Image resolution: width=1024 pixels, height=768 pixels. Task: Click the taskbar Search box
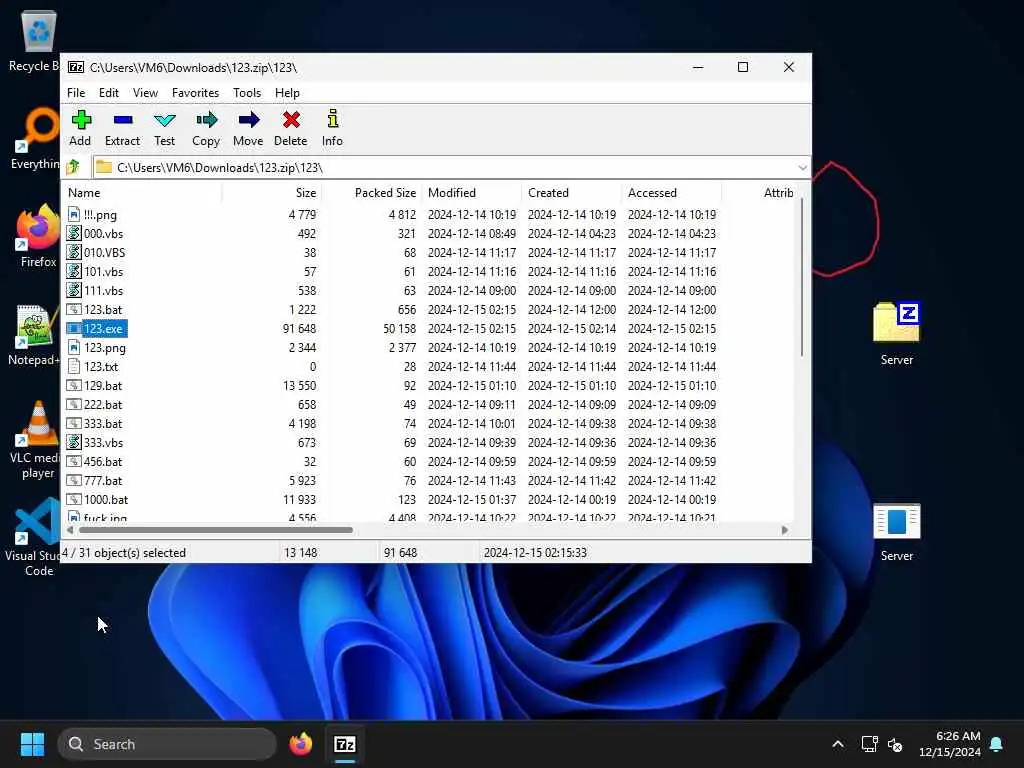point(167,744)
